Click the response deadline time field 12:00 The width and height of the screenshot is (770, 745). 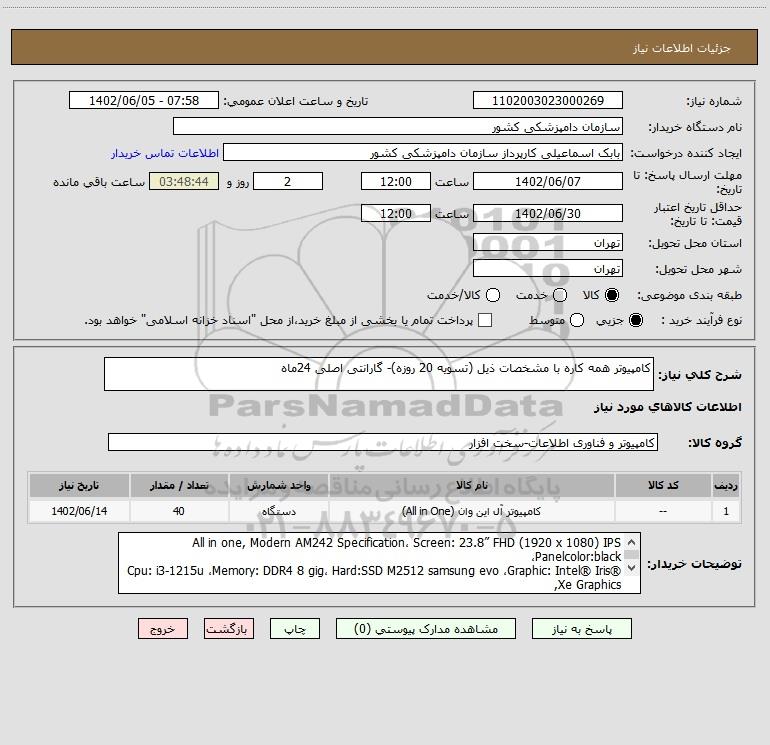coord(396,181)
